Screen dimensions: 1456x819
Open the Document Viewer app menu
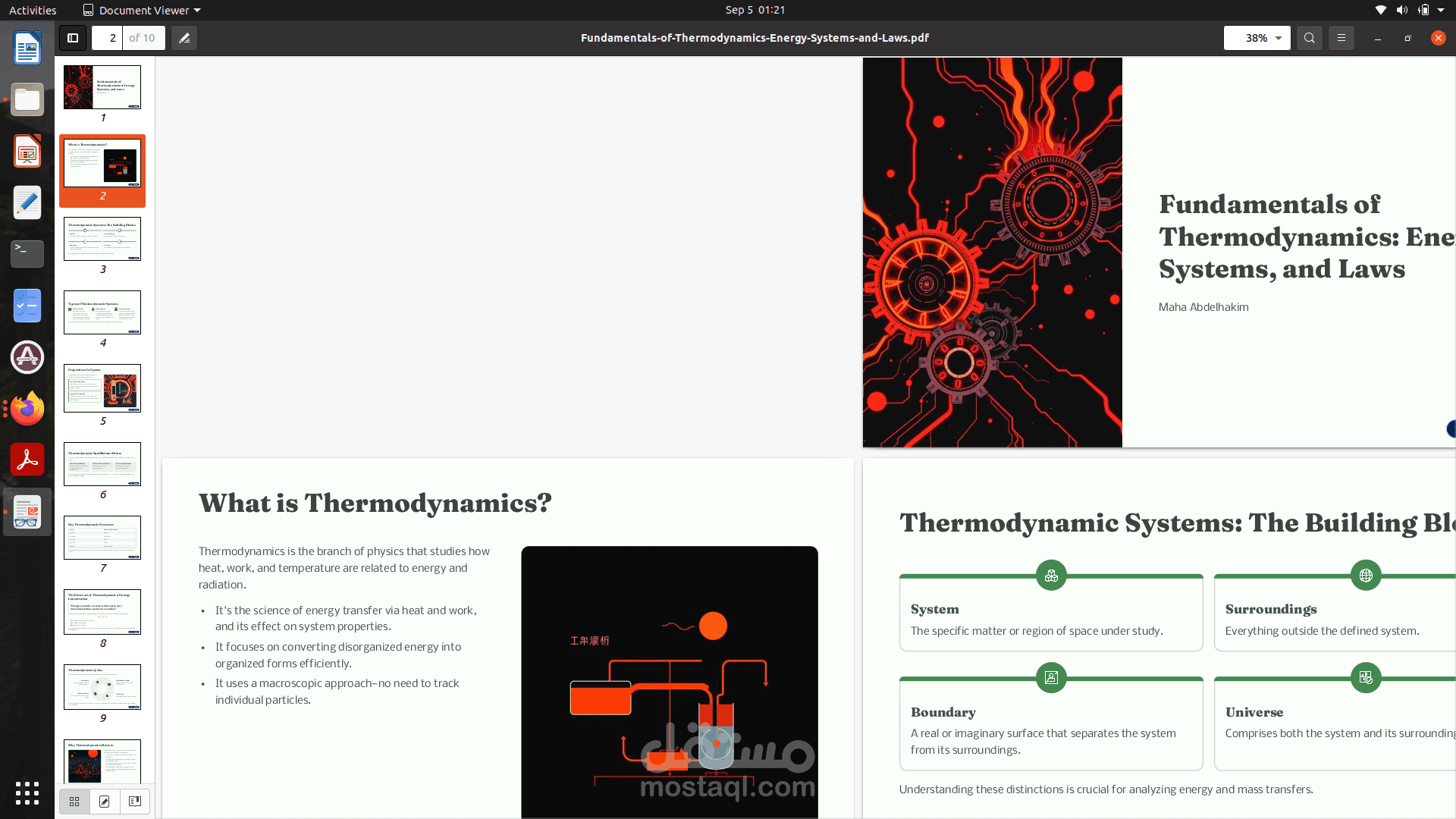click(142, 10)
